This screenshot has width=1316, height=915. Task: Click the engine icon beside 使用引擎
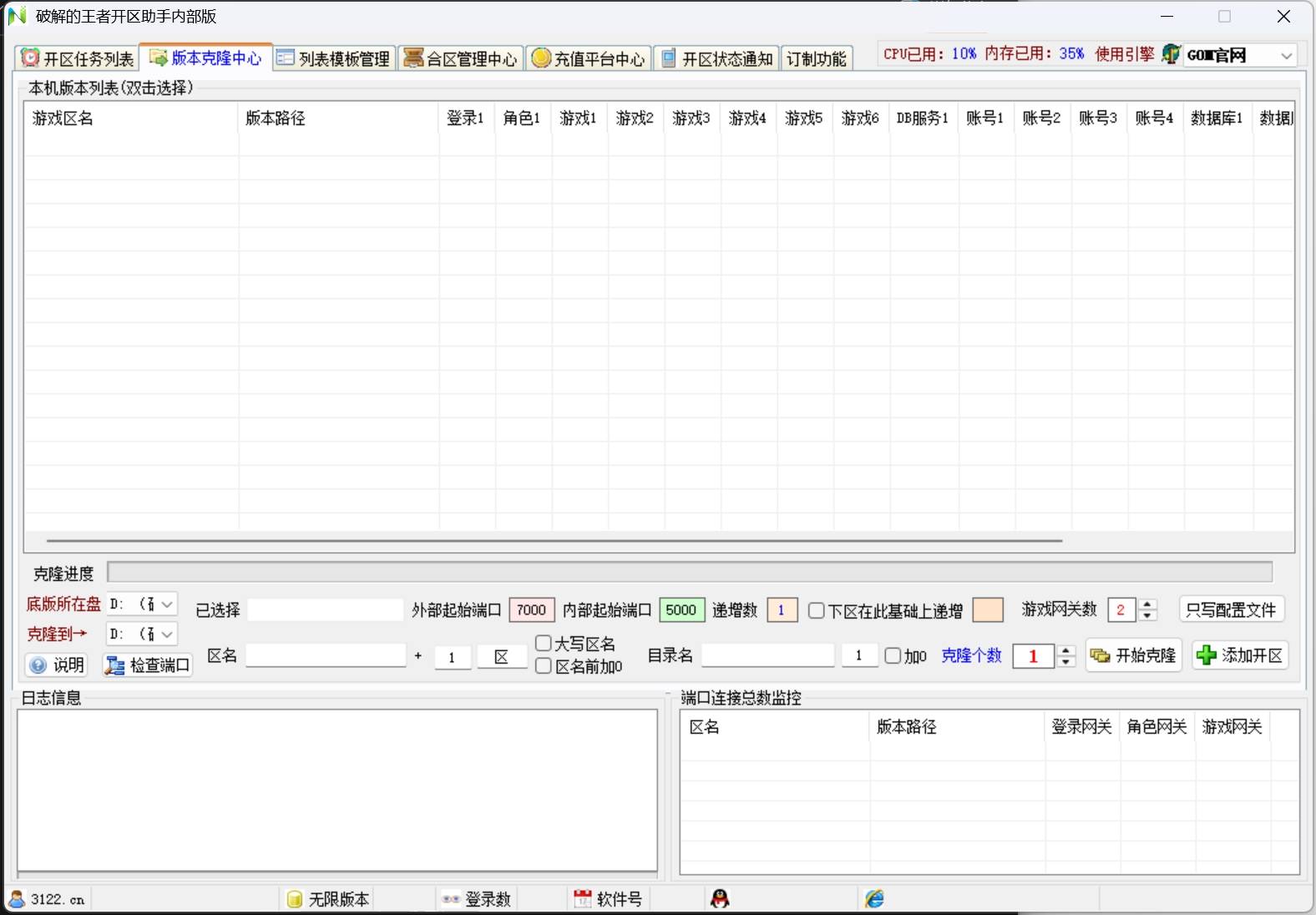tap(1171, 54)
